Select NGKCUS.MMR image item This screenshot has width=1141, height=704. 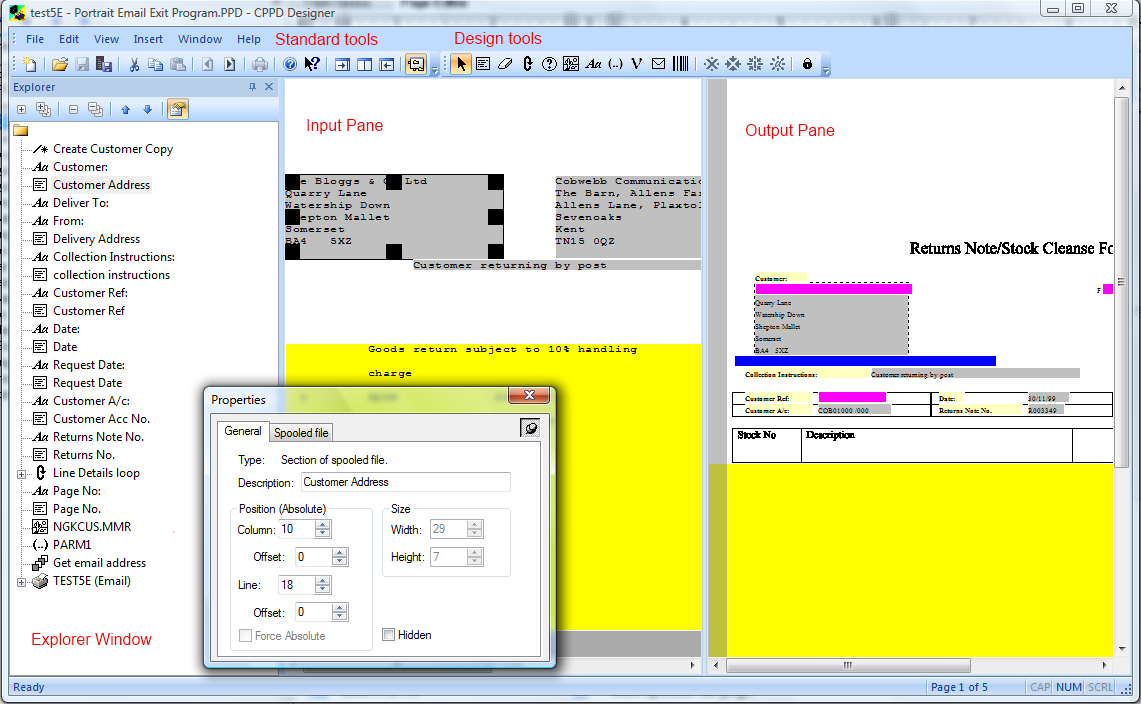click(92, 526)
